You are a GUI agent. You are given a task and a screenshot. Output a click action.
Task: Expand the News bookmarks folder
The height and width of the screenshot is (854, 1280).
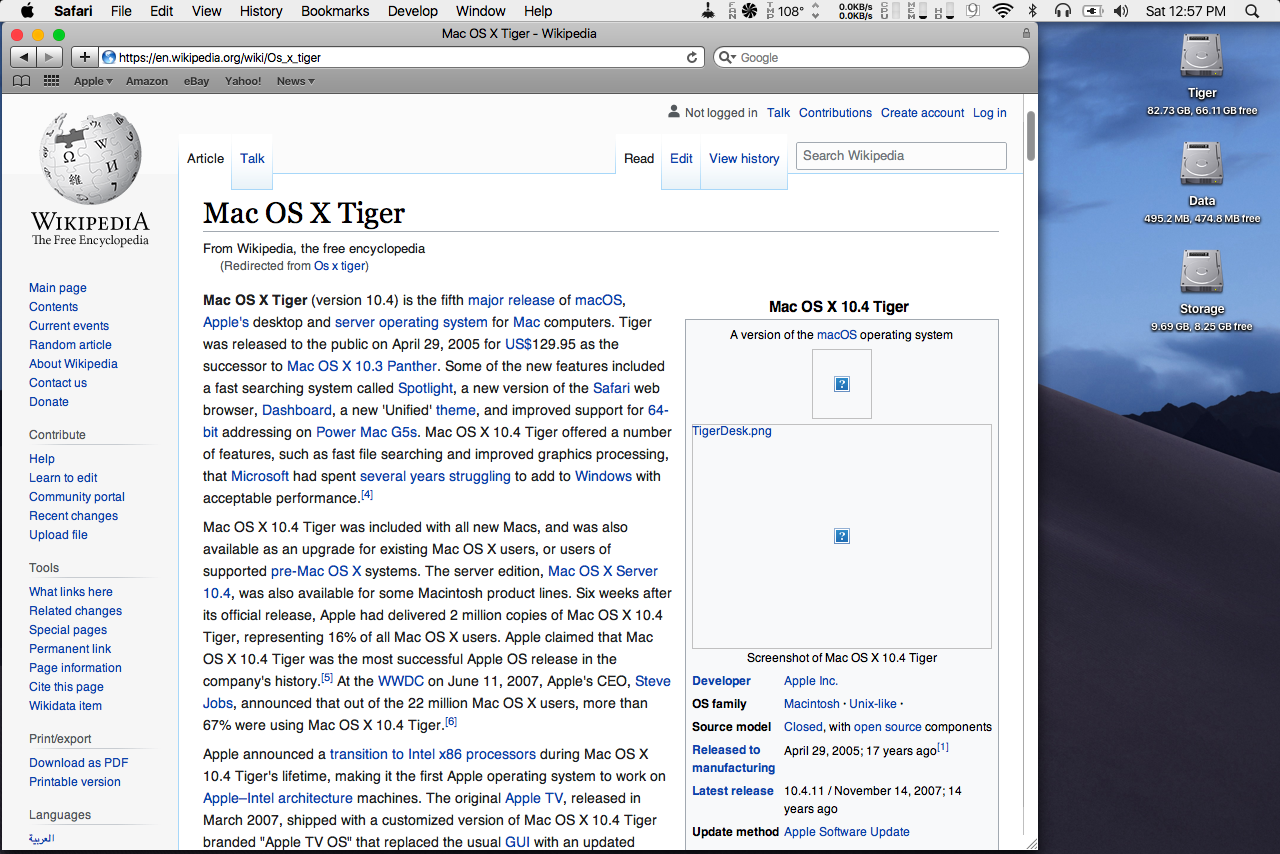(x=295, y=81)
